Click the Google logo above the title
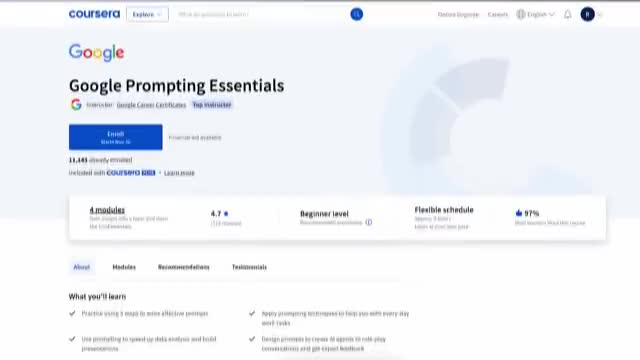This screenshot has width=640, height=360. [96, 53]
